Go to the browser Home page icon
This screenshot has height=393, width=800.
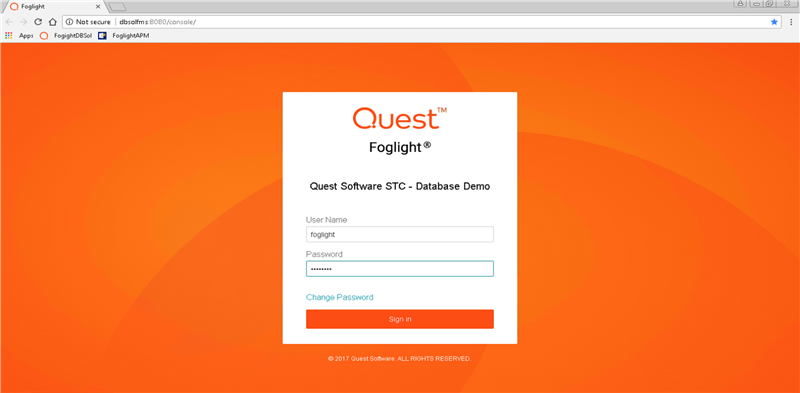click(x=52, y=22)
